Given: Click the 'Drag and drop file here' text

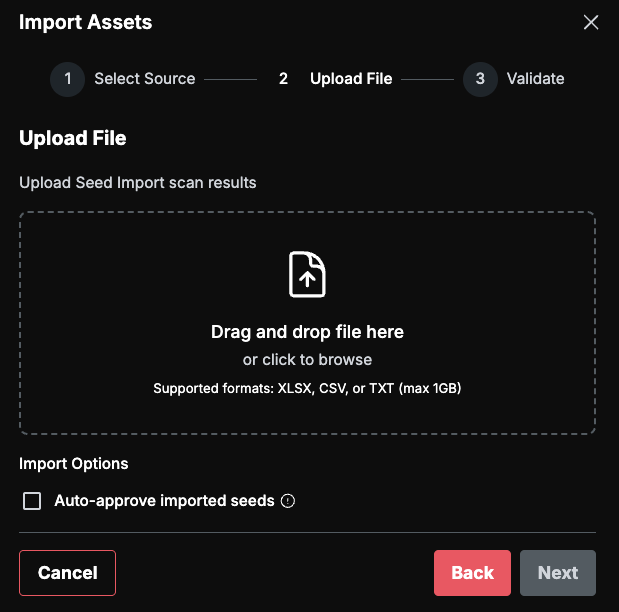Looking at the screenshot, I should 307,332.
